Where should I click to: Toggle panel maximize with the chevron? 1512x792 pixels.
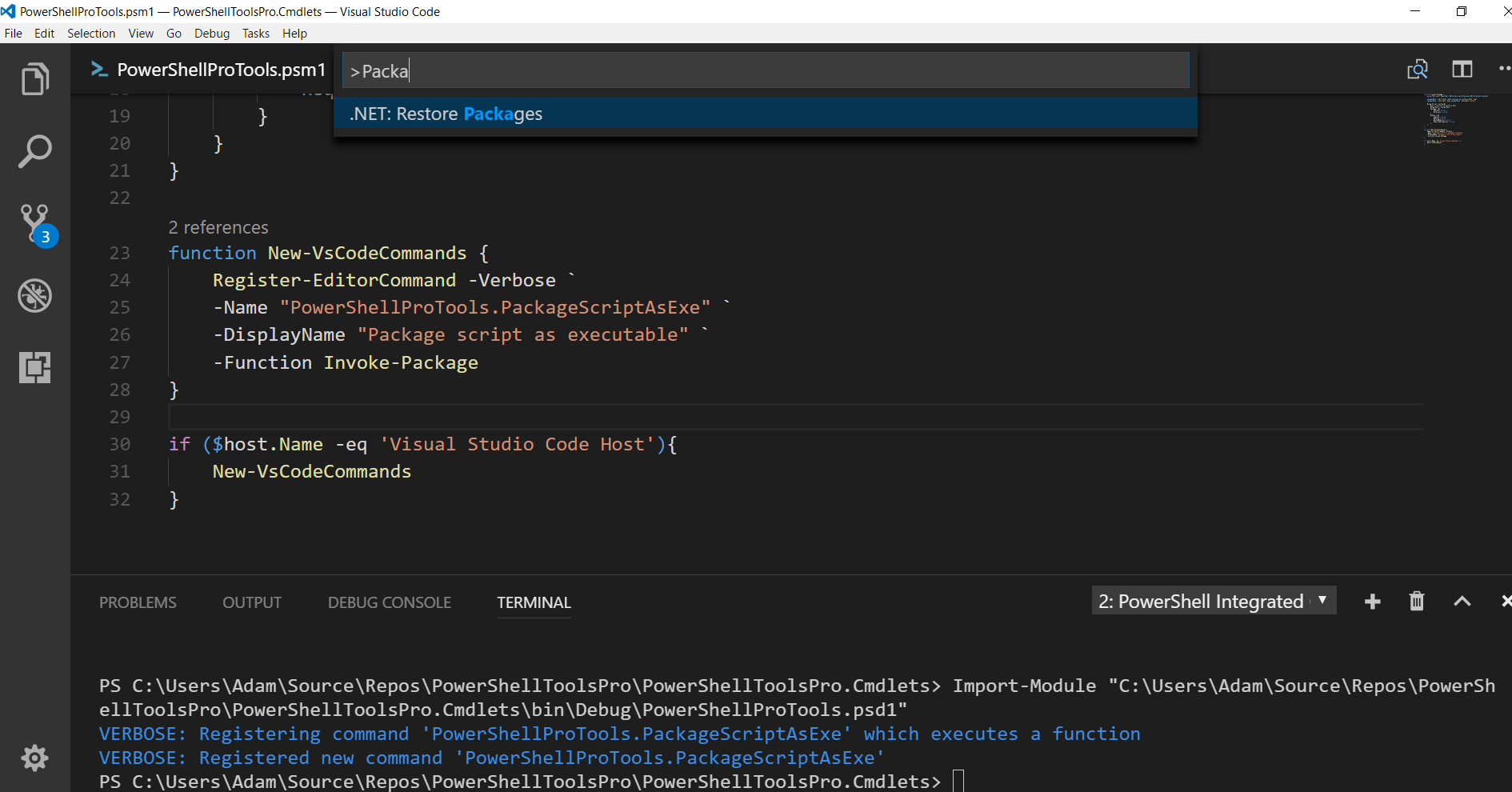point(1462,601)
